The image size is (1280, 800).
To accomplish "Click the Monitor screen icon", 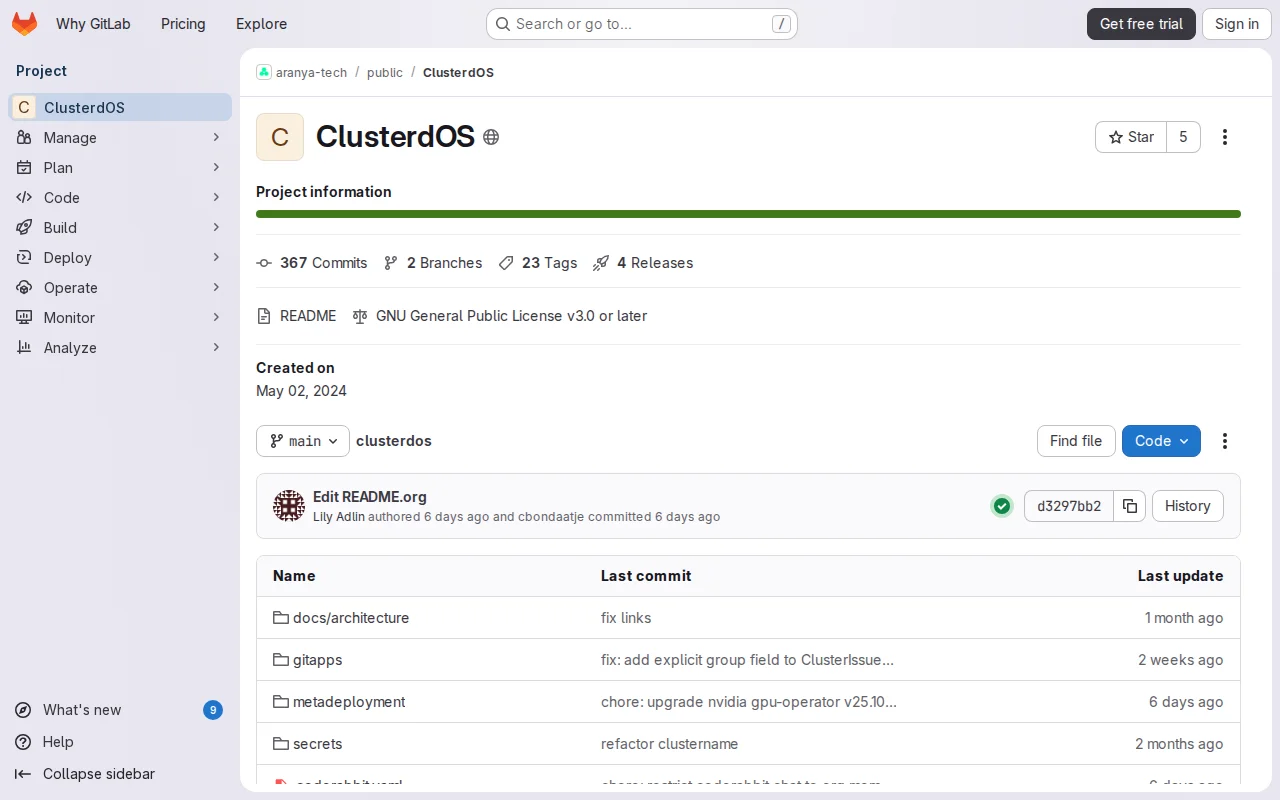I will pos(24,317).
